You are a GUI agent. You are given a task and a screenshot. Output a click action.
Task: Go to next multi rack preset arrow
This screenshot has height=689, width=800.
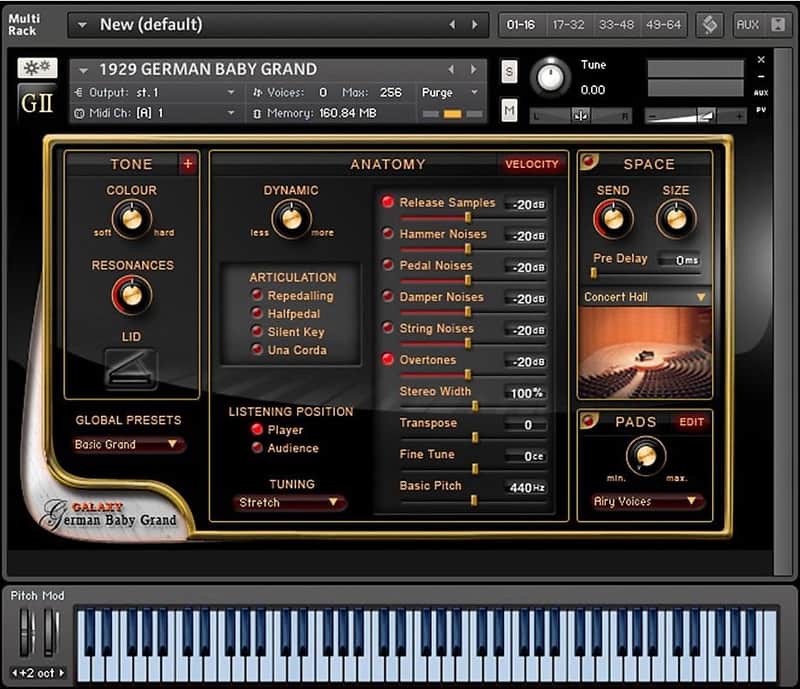(474, 24)
